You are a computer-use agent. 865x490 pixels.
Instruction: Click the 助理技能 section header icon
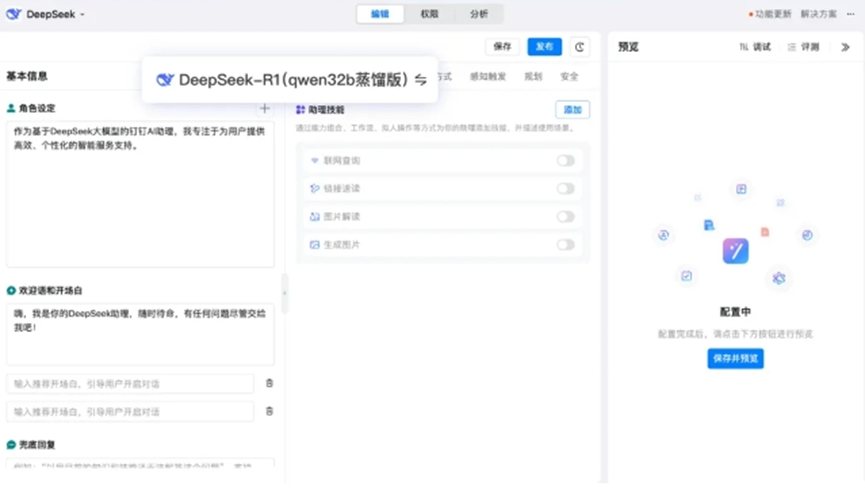300,110
